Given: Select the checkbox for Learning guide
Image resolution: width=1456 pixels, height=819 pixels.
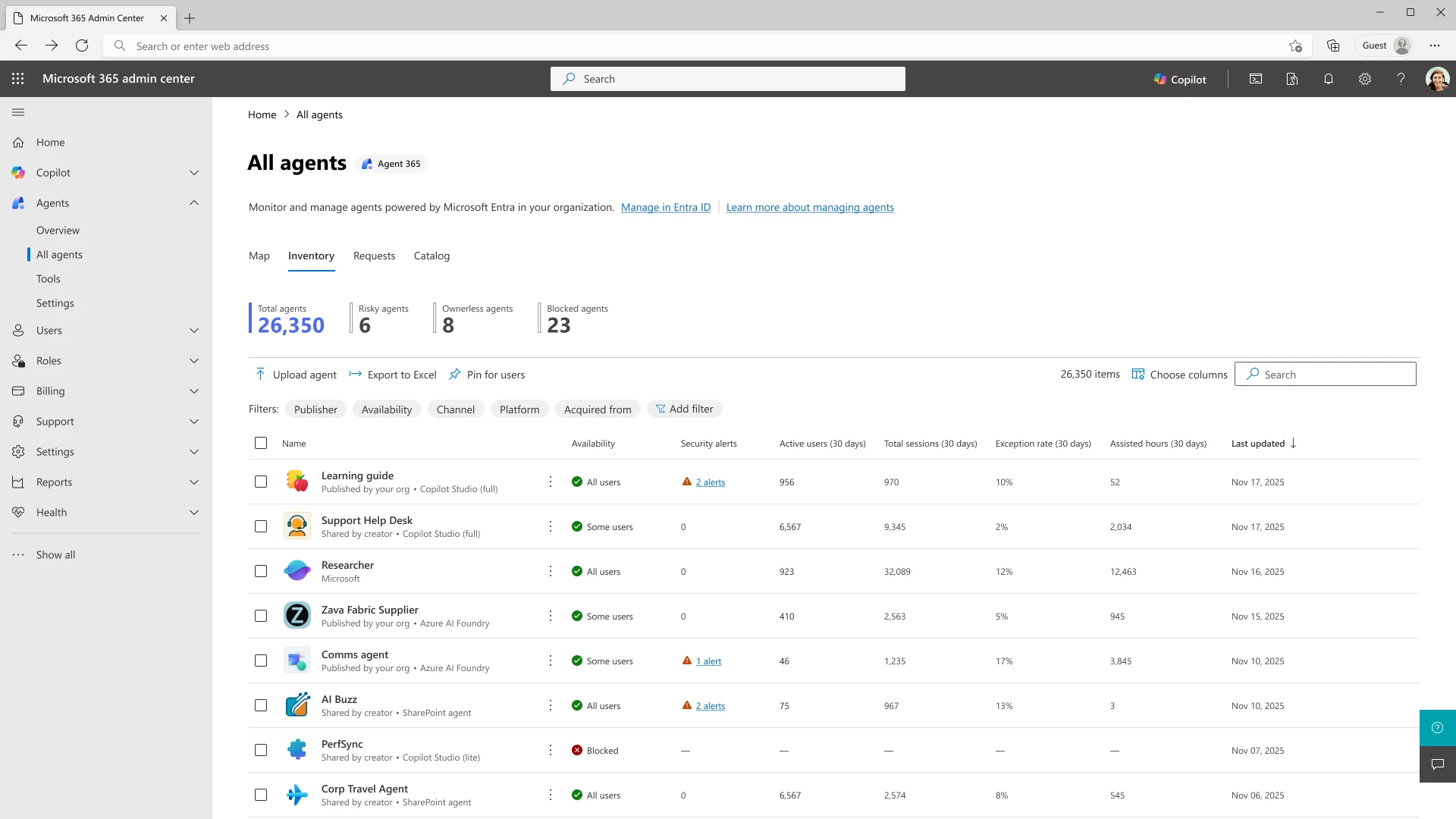Looking at the screenshot, I should pyautogui.click(x=261, y=482).
